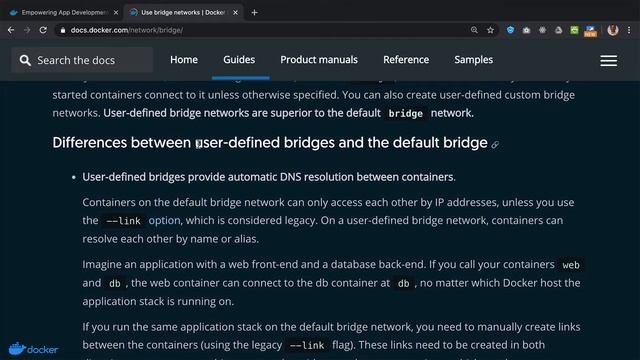Image resolution: width=640 pixels, height=360 pixels.
Task: Open the zoom magnifier in address bar
Action: tap(474, 30)
